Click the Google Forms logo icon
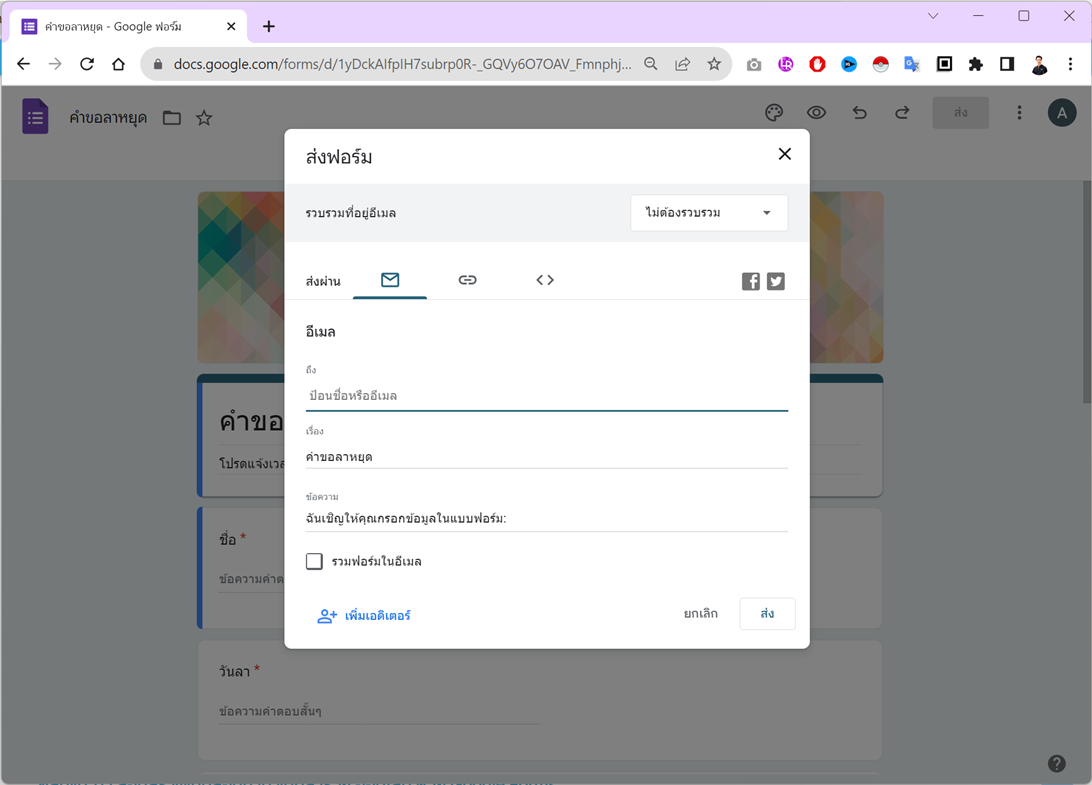This screenshot has height=785, width=1092. tap(34, 116)
